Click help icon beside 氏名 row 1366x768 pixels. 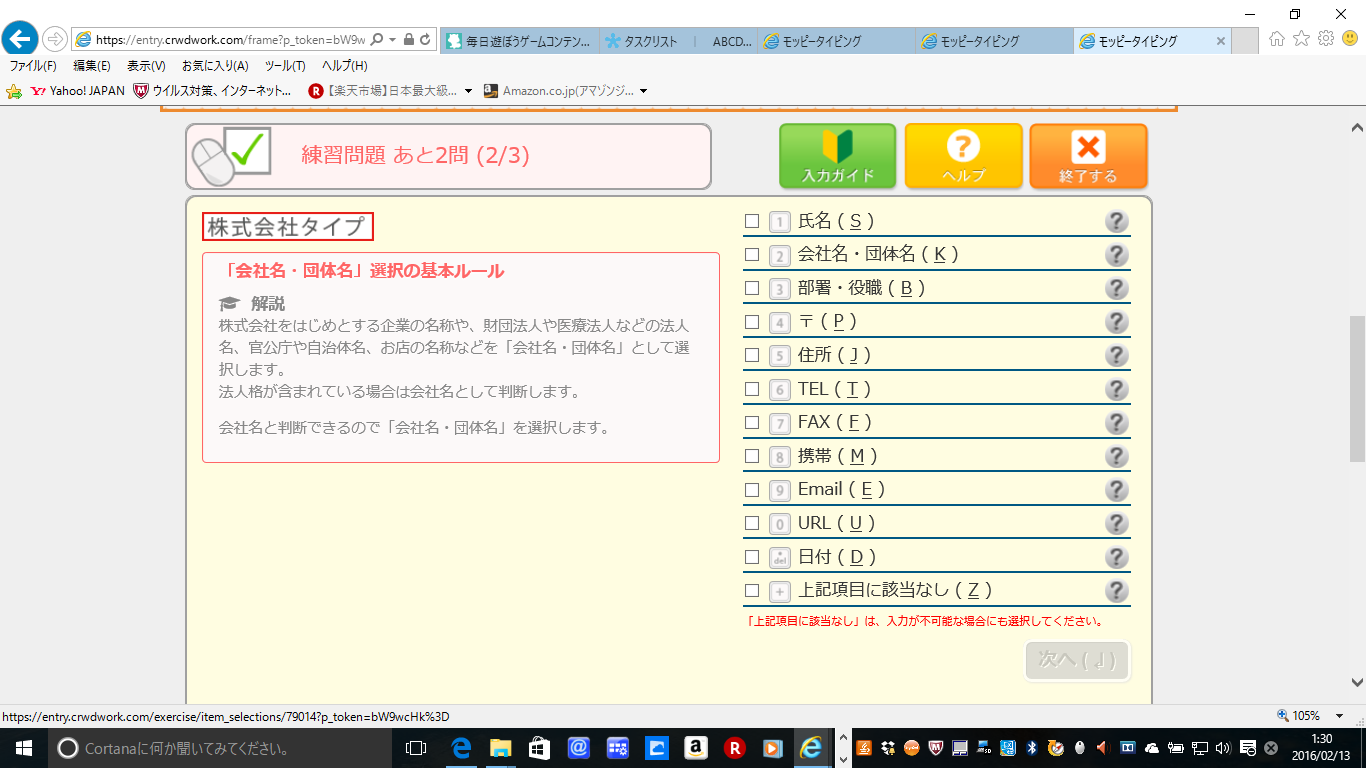(x=1116, y=222)
